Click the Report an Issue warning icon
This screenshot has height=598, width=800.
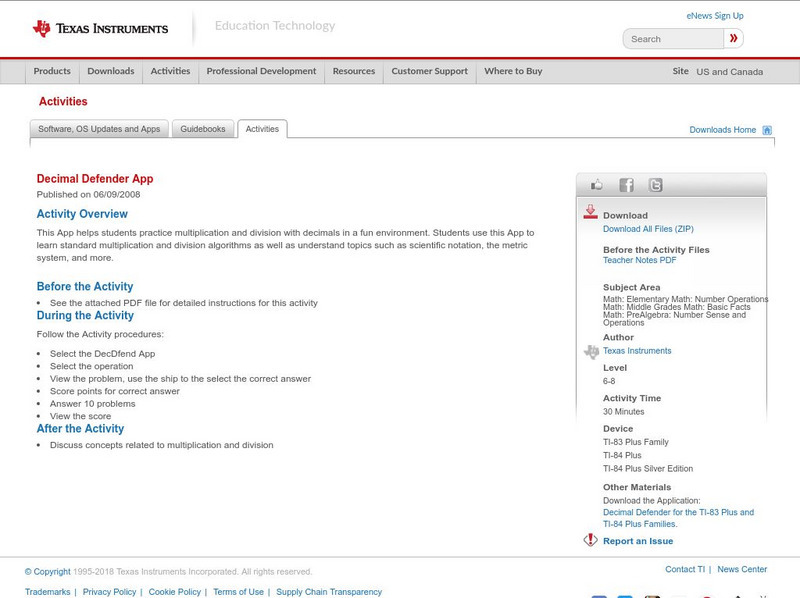[x=590, y=540]
